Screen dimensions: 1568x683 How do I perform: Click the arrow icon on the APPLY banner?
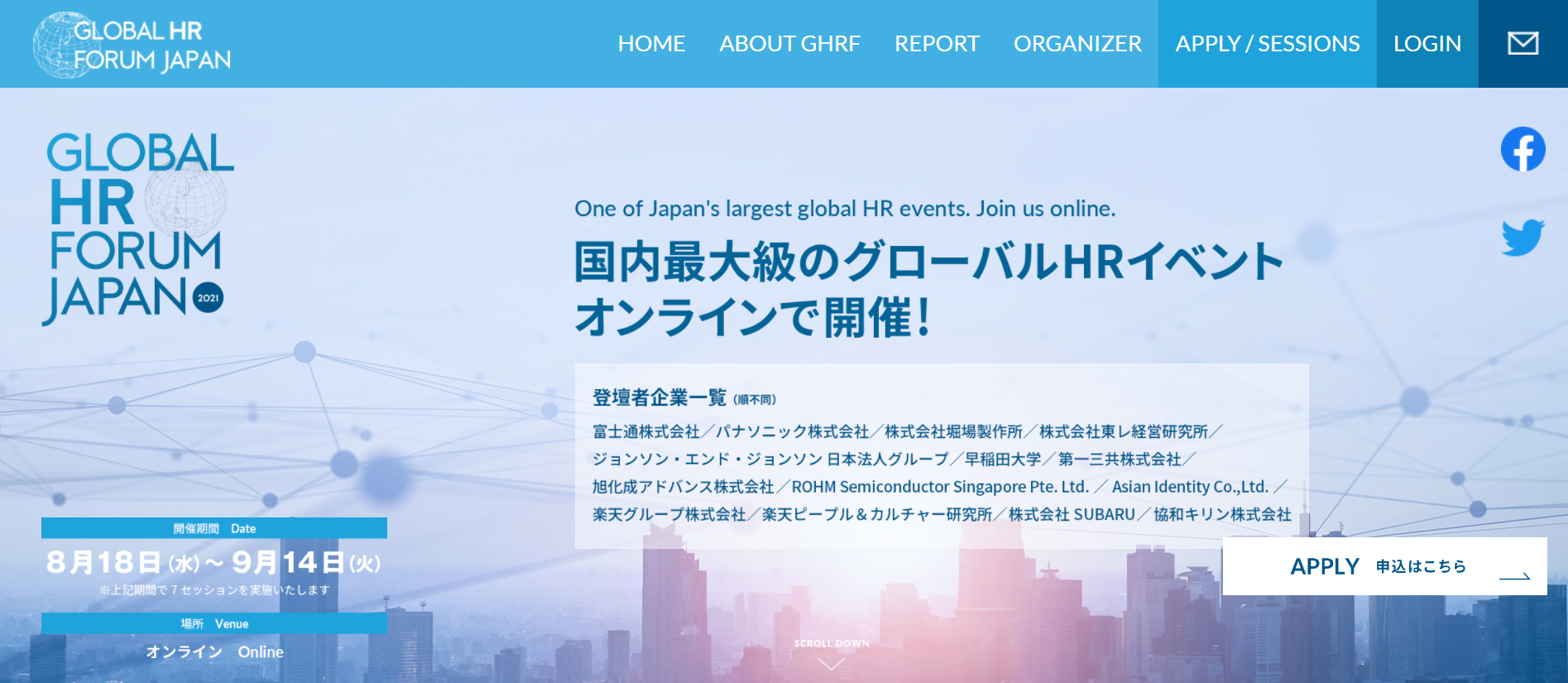coord(1514,576)
